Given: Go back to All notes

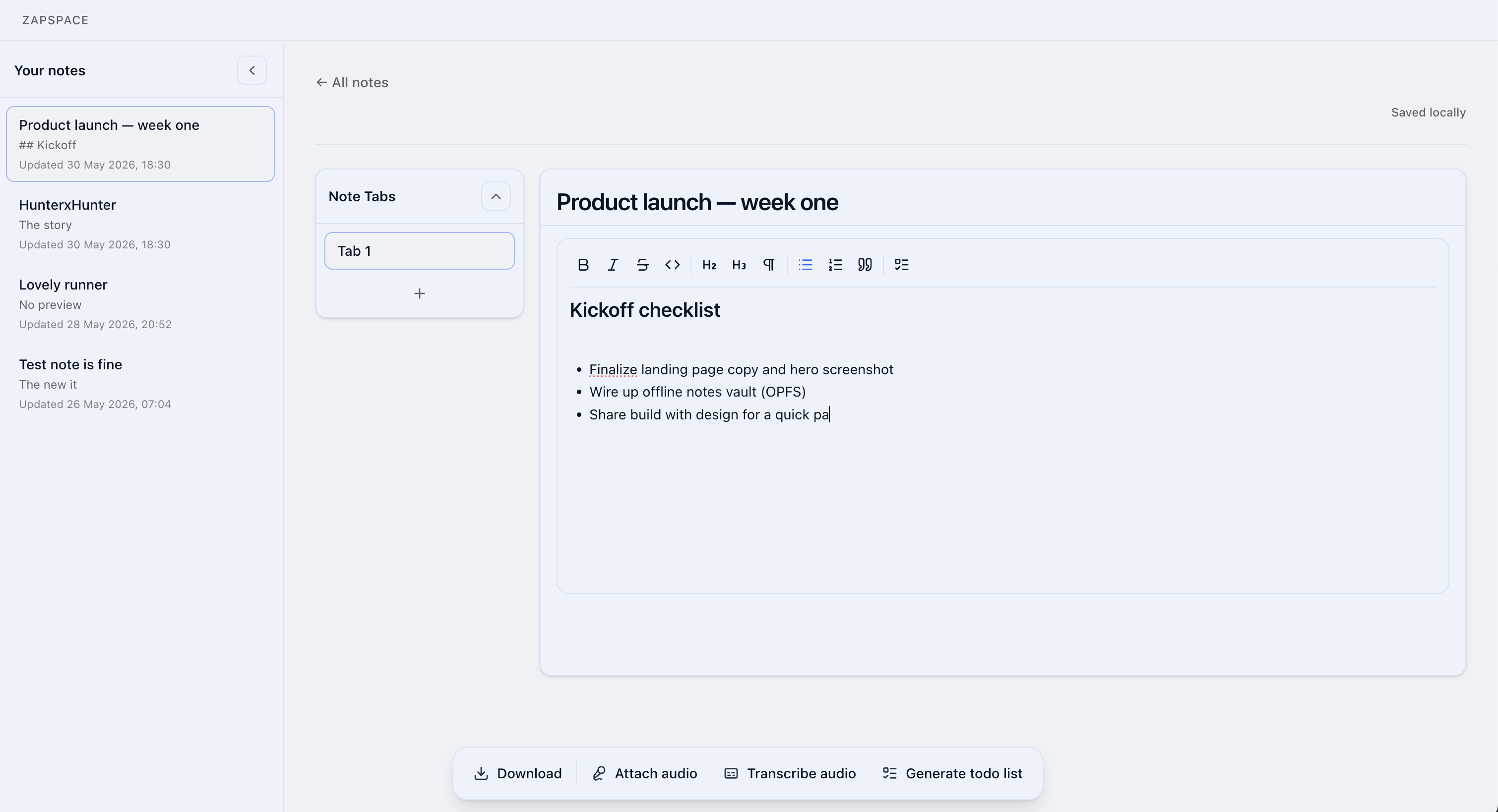Looking at the screenshot, I should (352, 82).
